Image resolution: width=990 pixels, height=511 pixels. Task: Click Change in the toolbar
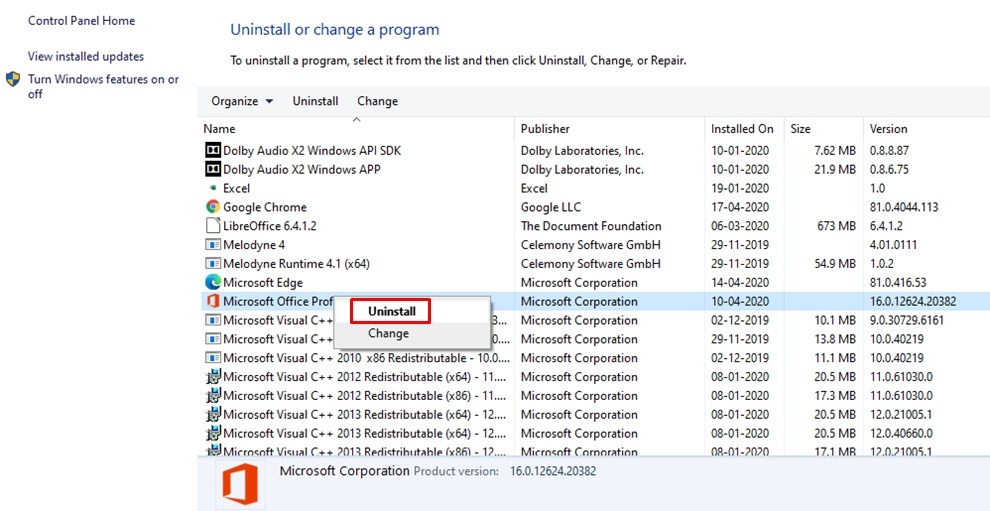[x=378, y=101]
